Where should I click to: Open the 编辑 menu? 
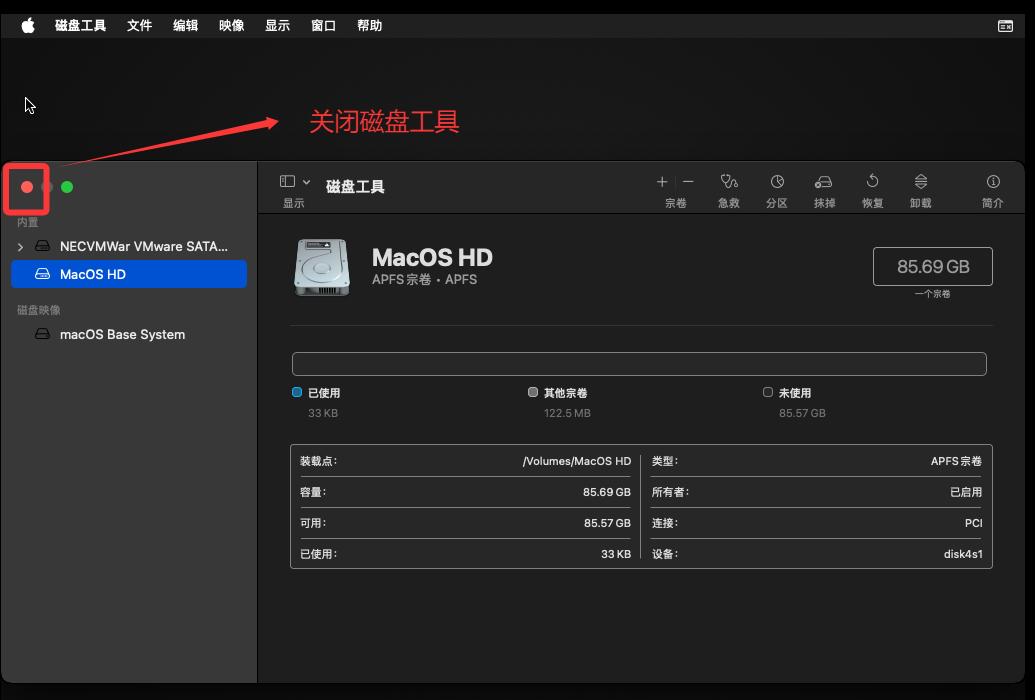185,26
